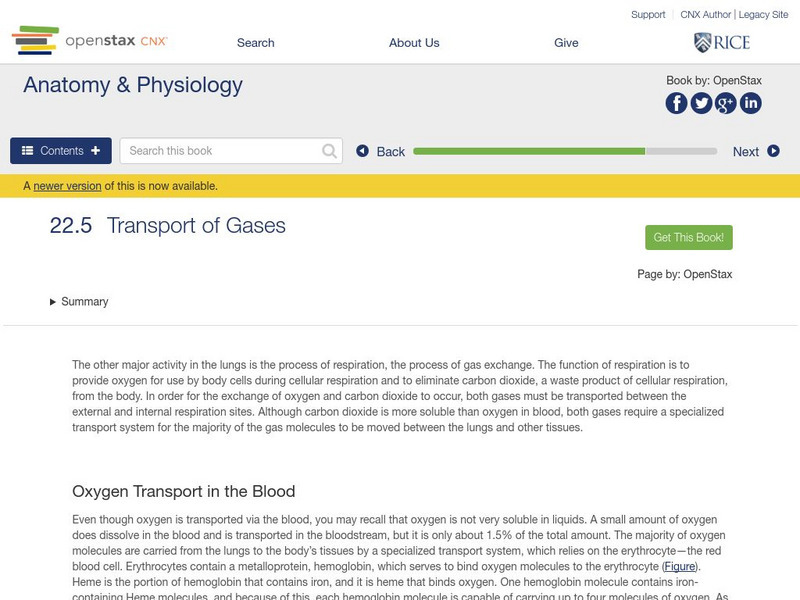Viewport: 800px width, 600px height.
Task: Click the search magnifier icon
Action: coord(330,151)
